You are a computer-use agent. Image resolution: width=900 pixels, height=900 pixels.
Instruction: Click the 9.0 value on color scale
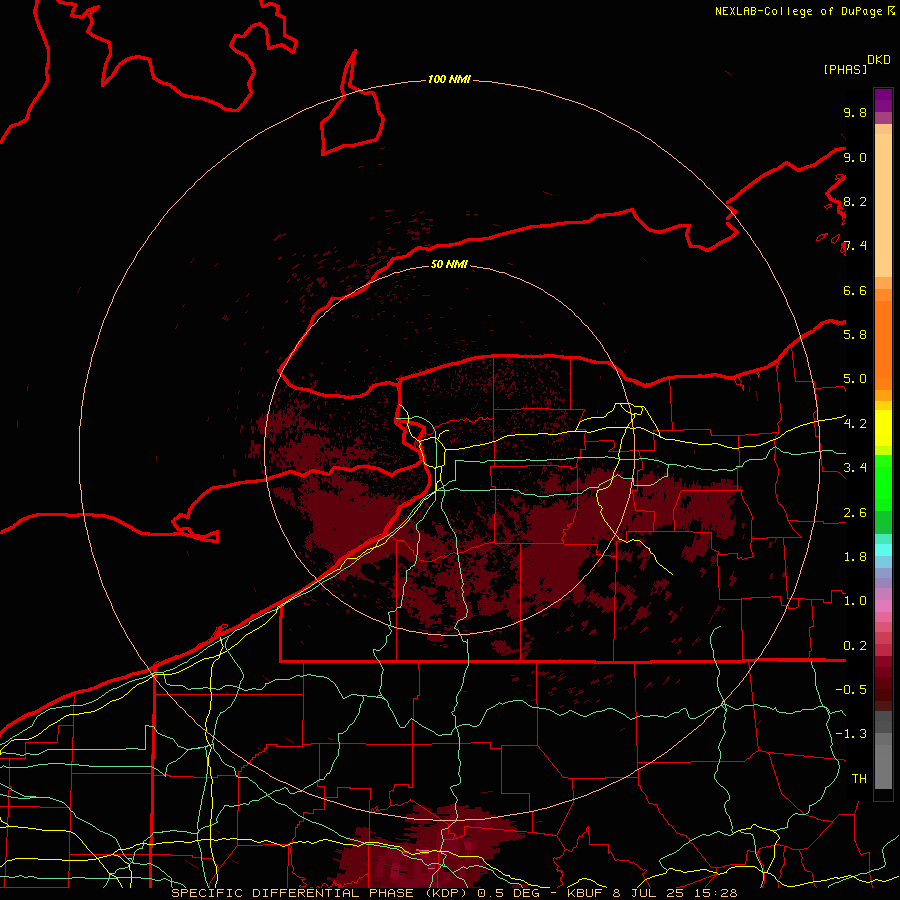[855, 157]
